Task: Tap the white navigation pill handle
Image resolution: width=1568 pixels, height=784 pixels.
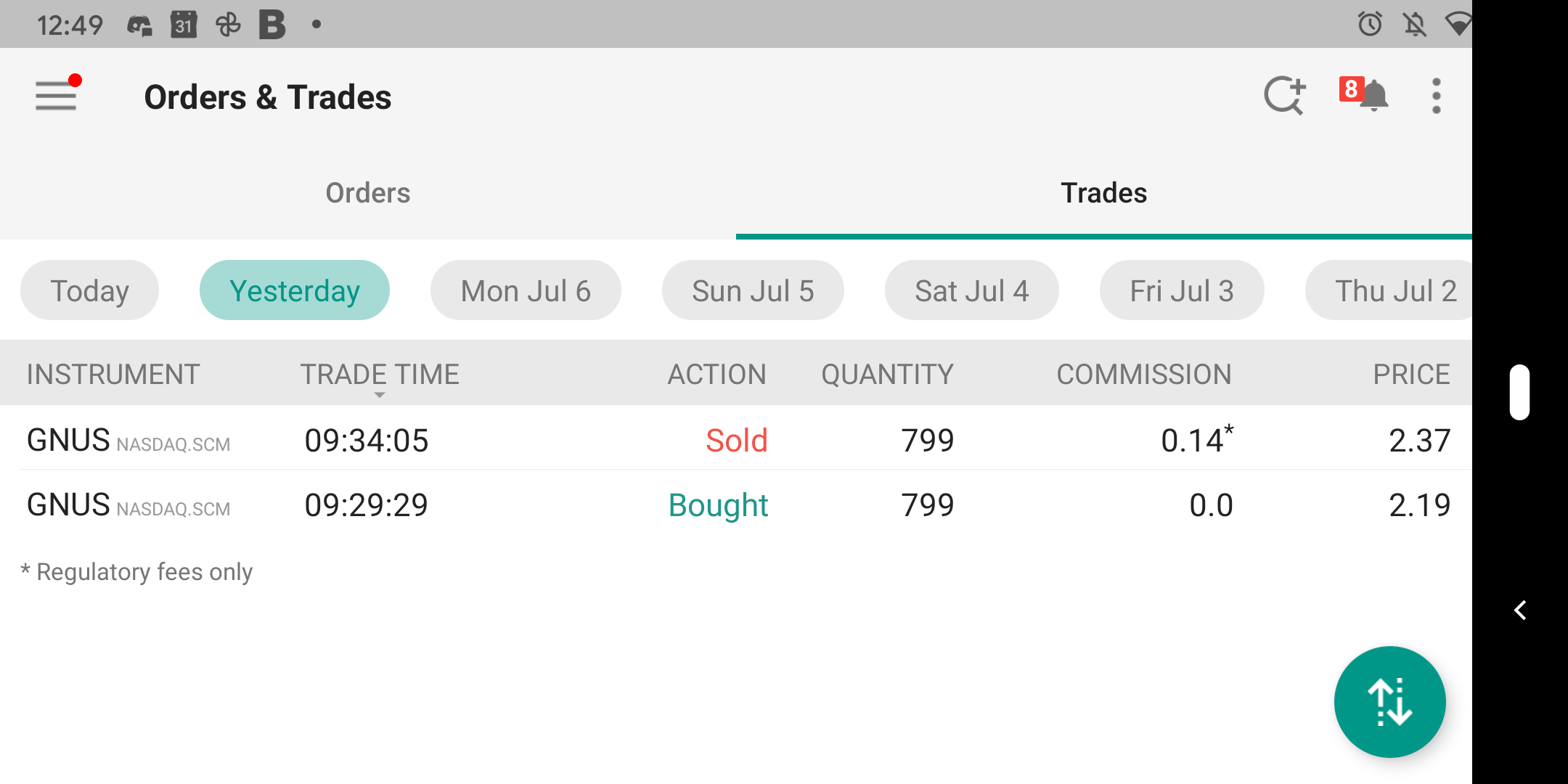Action: click(1519, 392)
